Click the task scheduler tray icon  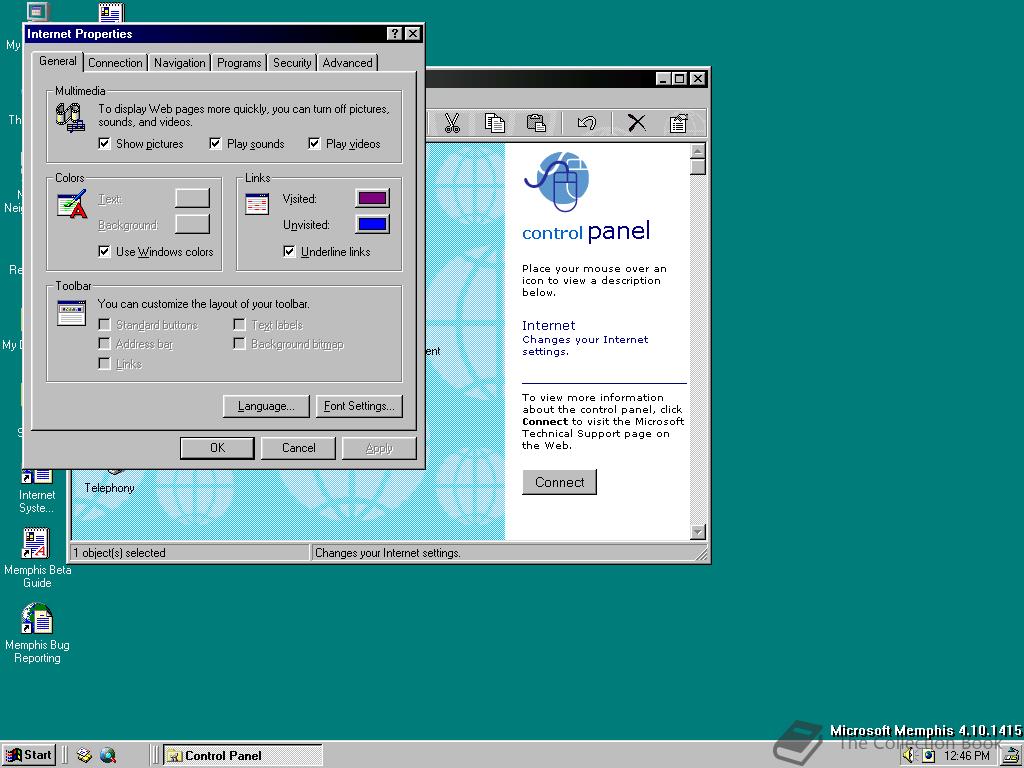(928, 756)
